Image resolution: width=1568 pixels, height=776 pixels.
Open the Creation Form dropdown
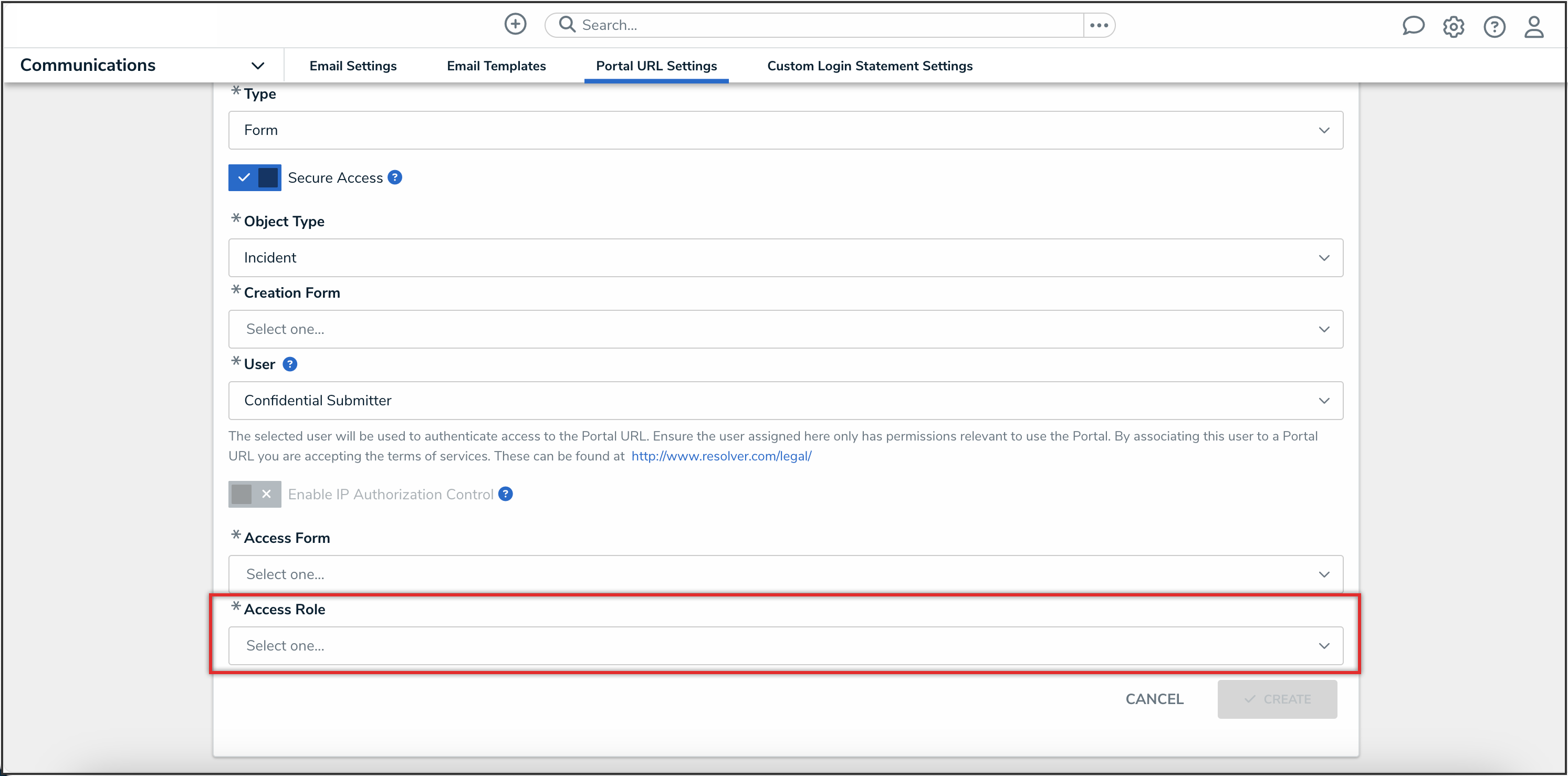pyautogui.click(x=785, y=329)
